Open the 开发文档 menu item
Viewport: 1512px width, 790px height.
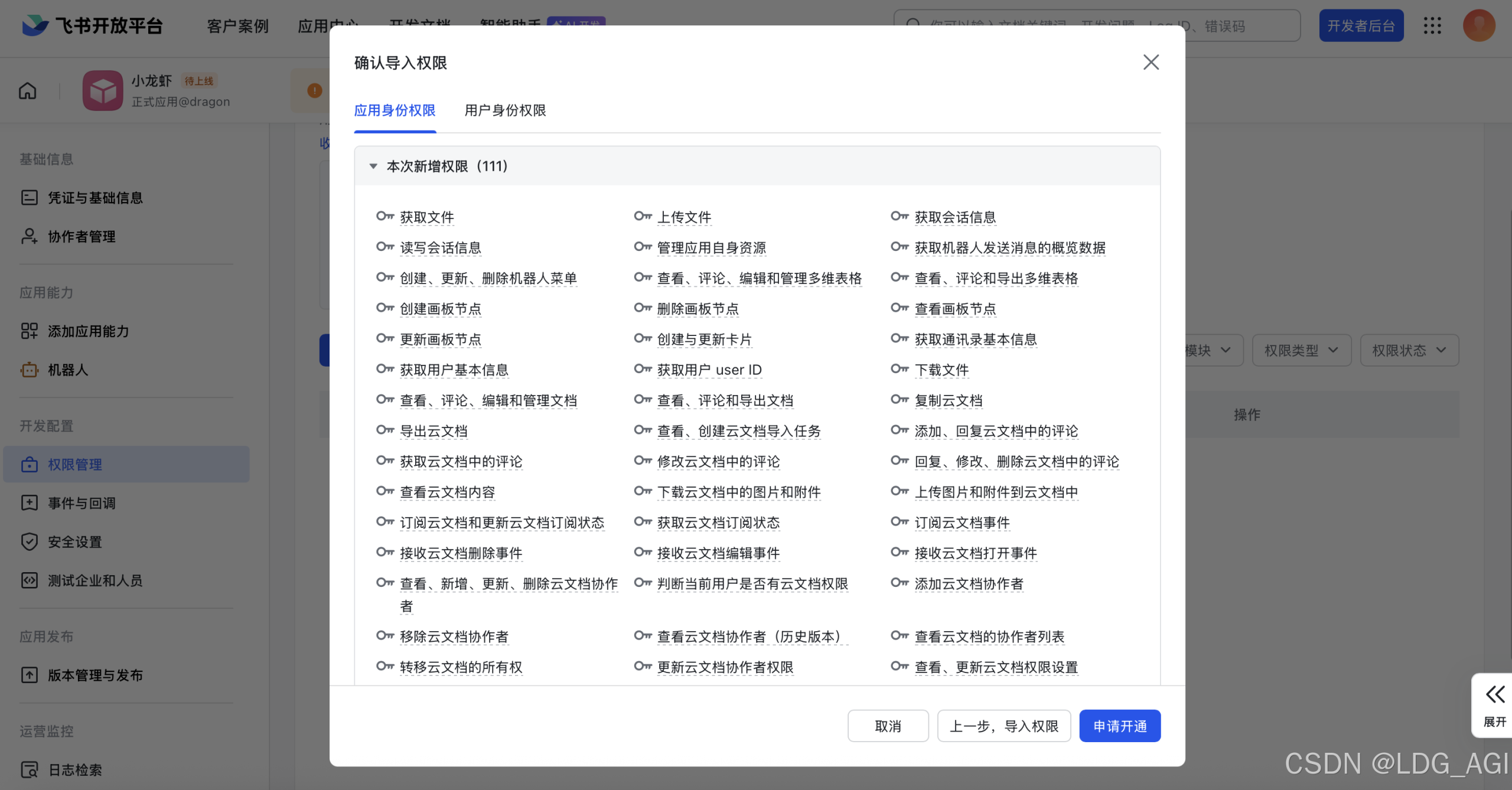pyautogui.click(x=420, y=25)
